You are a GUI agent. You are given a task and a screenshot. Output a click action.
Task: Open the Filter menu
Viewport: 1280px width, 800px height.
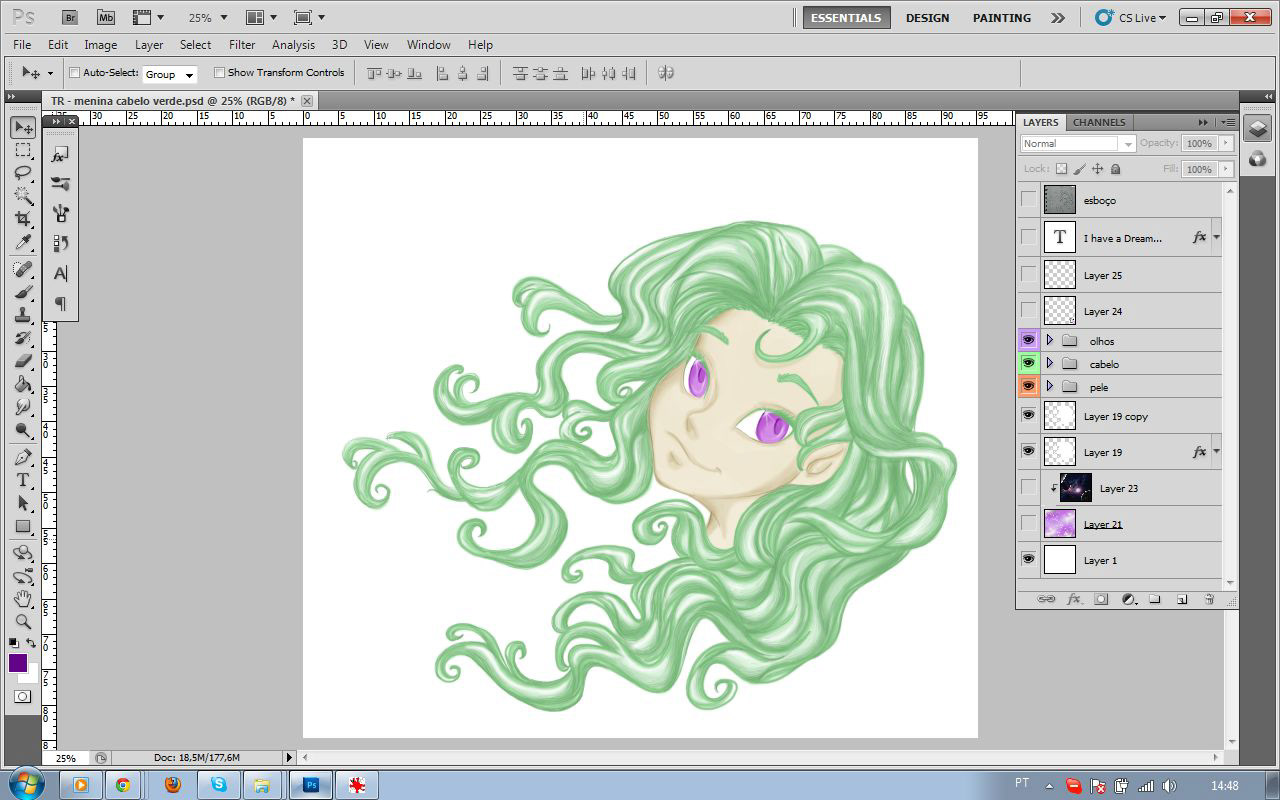242,45
